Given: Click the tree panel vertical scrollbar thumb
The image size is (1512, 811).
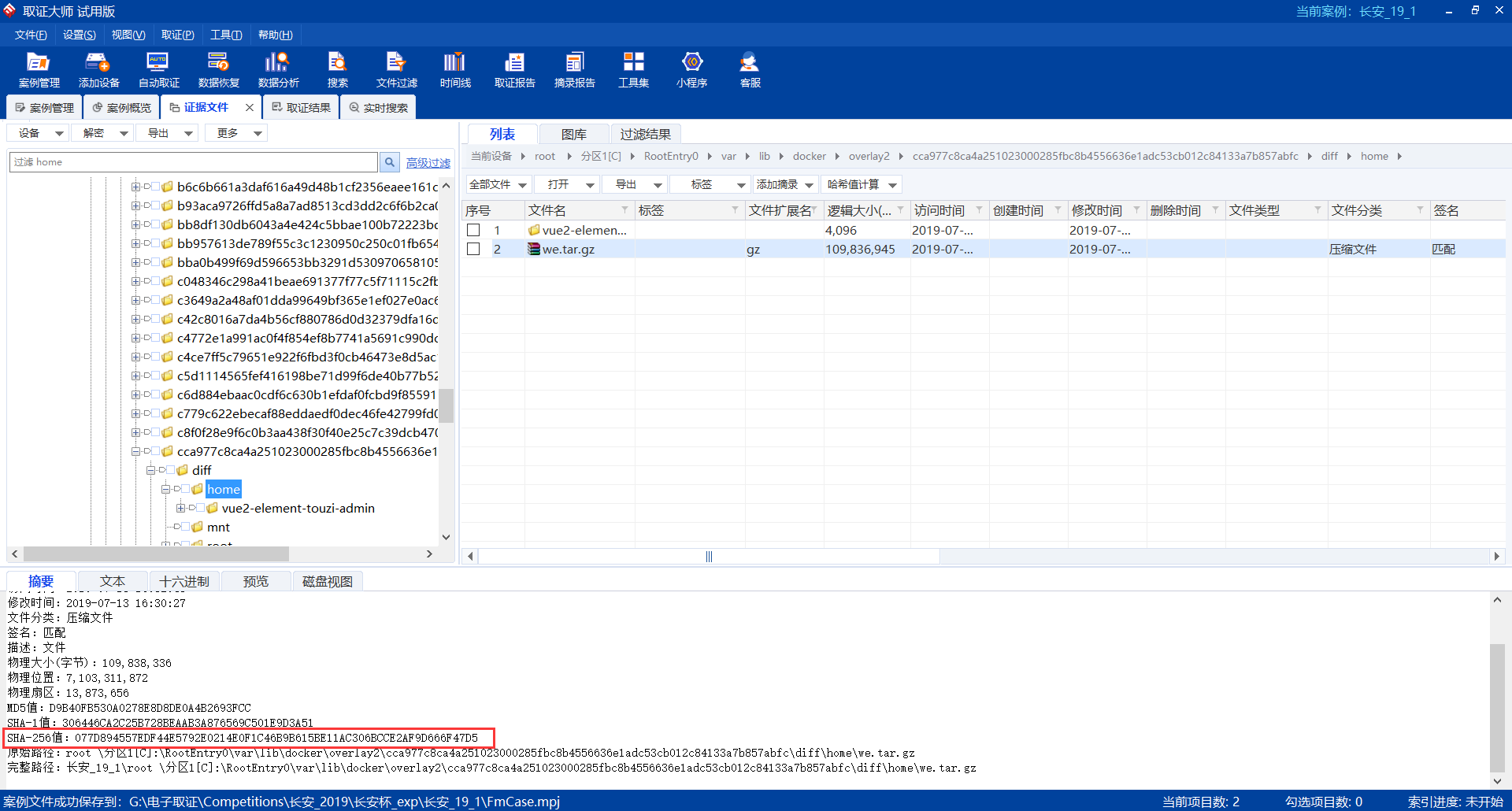Looking at the screenshot, I should (x=446, y=405).
